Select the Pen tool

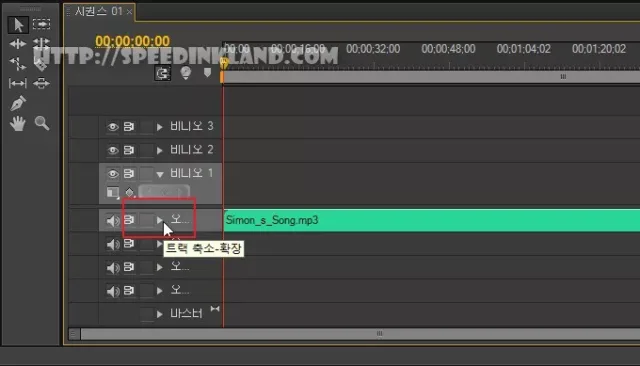point(18,103)
